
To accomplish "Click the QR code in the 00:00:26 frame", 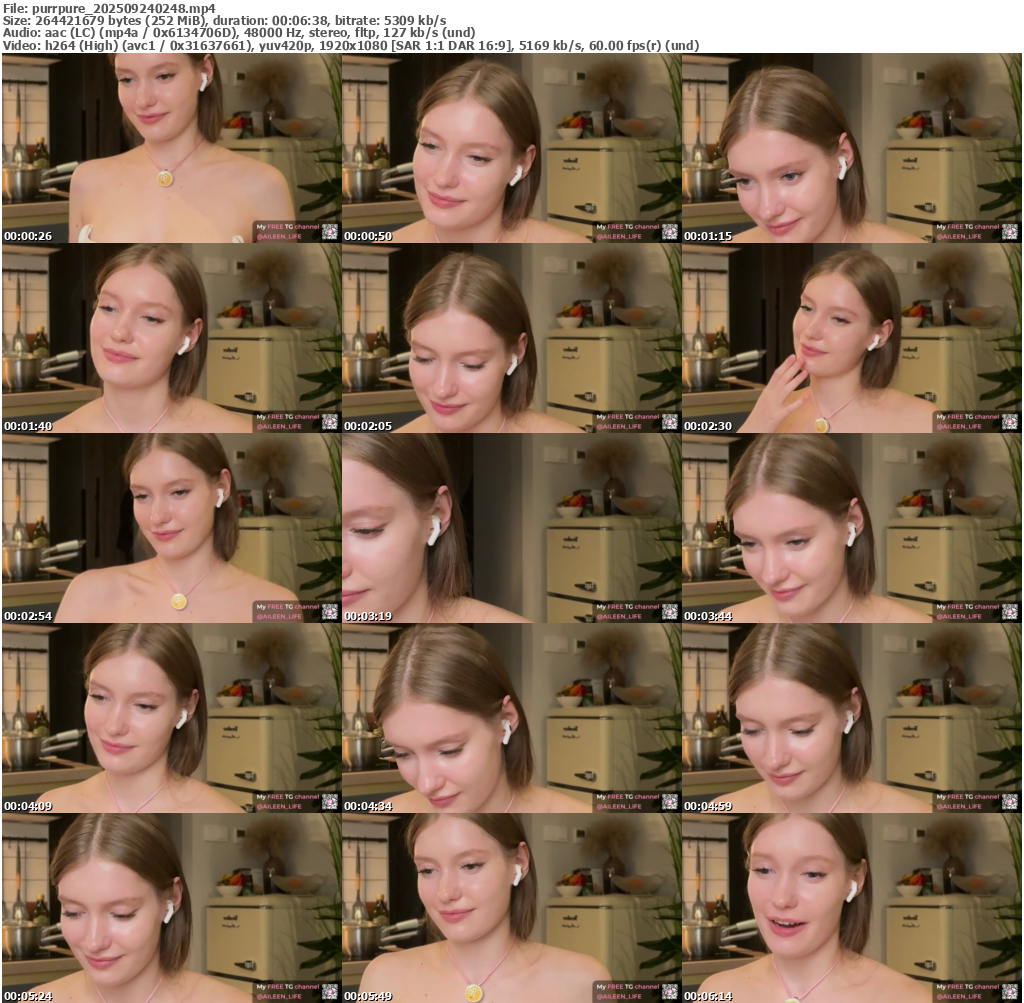I will point(330,232).
